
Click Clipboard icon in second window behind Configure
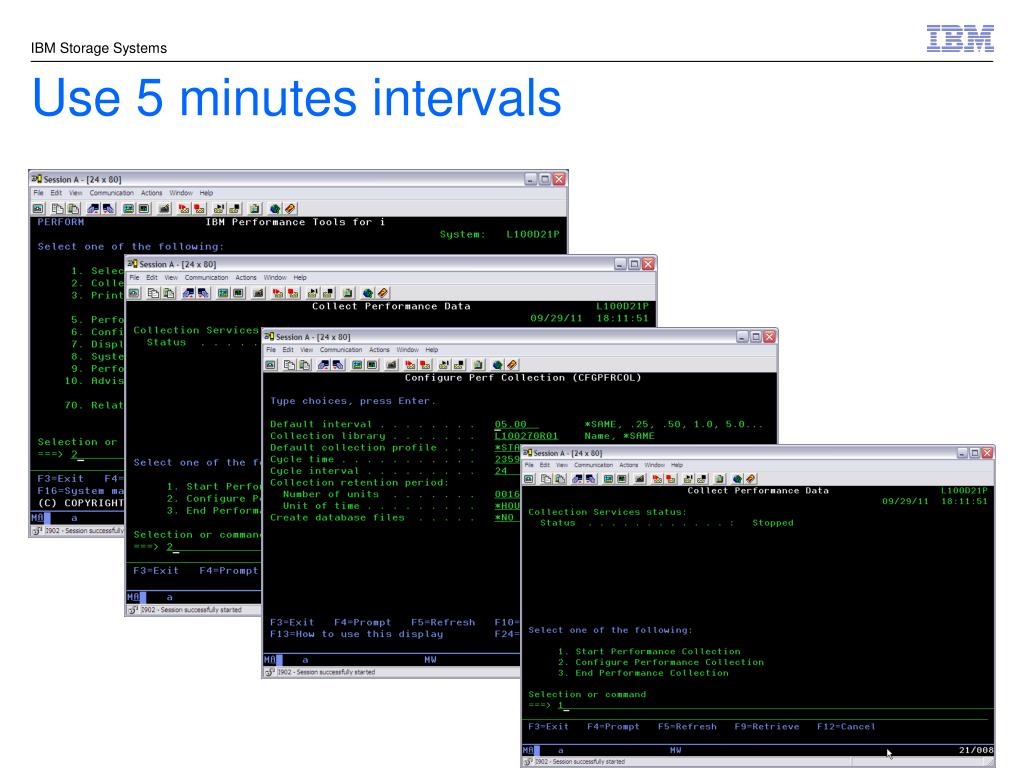pyautogui.click(x=347, y=293)
